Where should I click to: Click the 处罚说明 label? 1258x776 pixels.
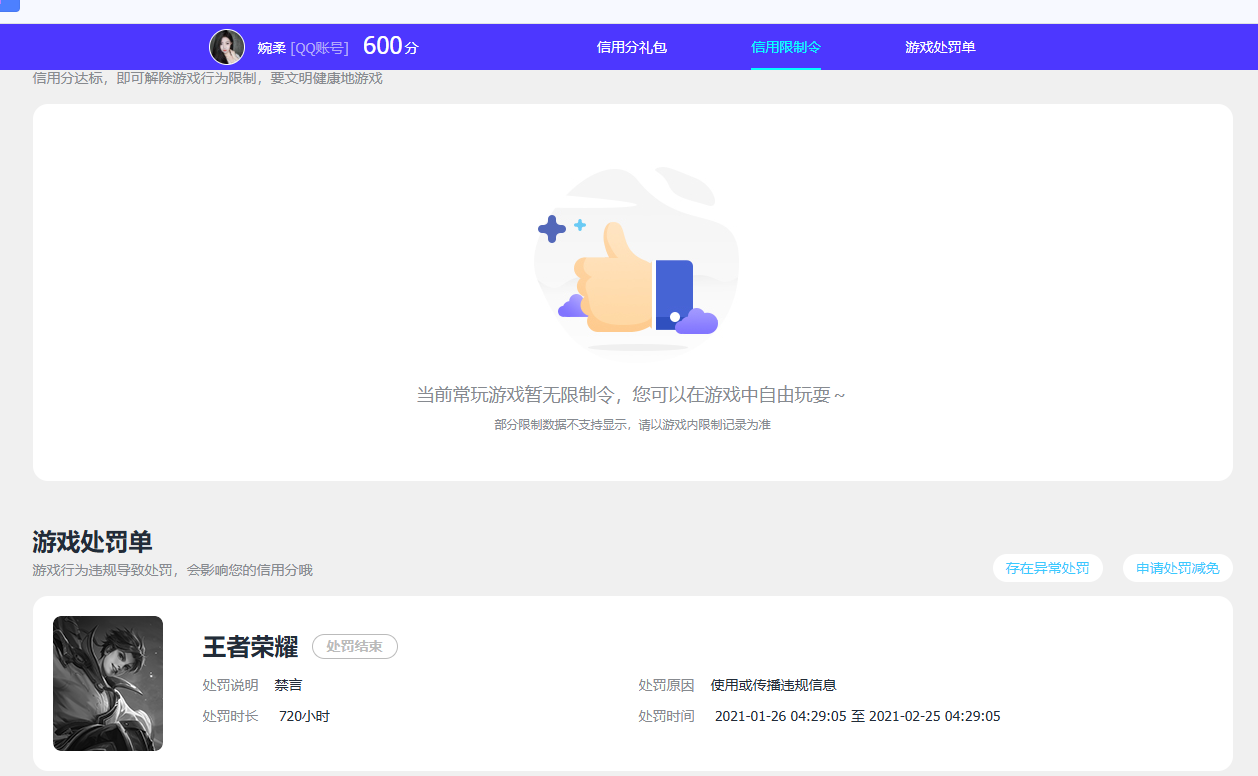[230, 685]
